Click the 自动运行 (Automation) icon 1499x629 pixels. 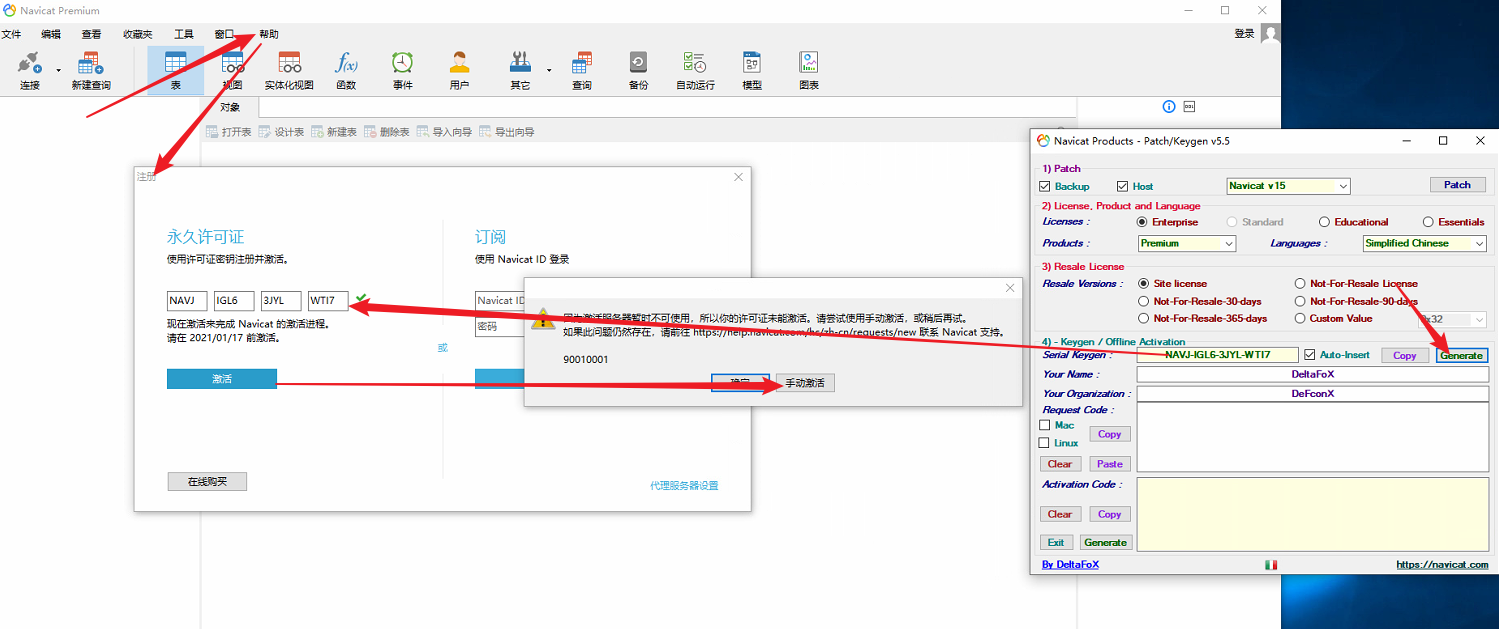(695, 70)
